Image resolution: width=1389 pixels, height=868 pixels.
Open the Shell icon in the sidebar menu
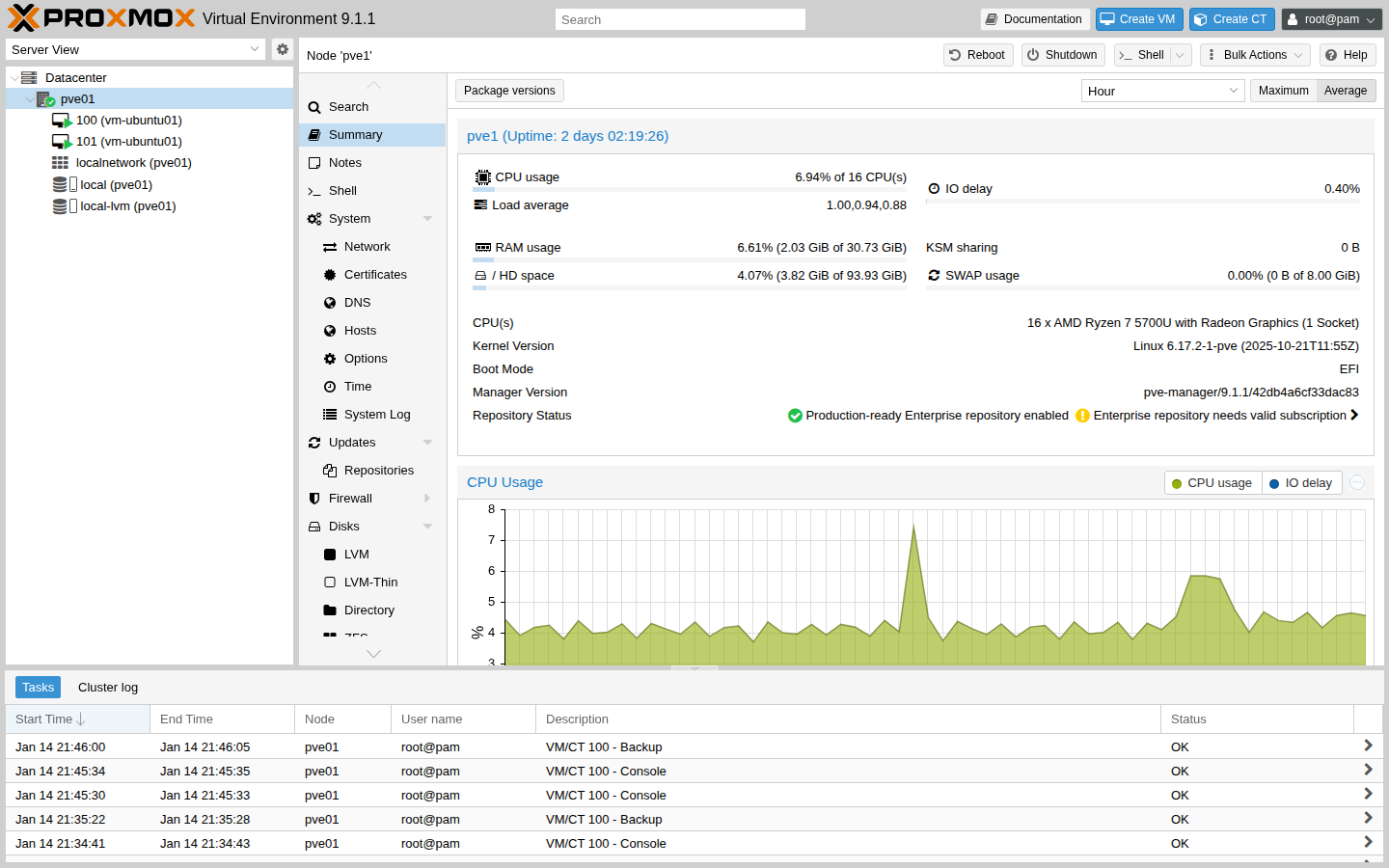click(313, 190)
